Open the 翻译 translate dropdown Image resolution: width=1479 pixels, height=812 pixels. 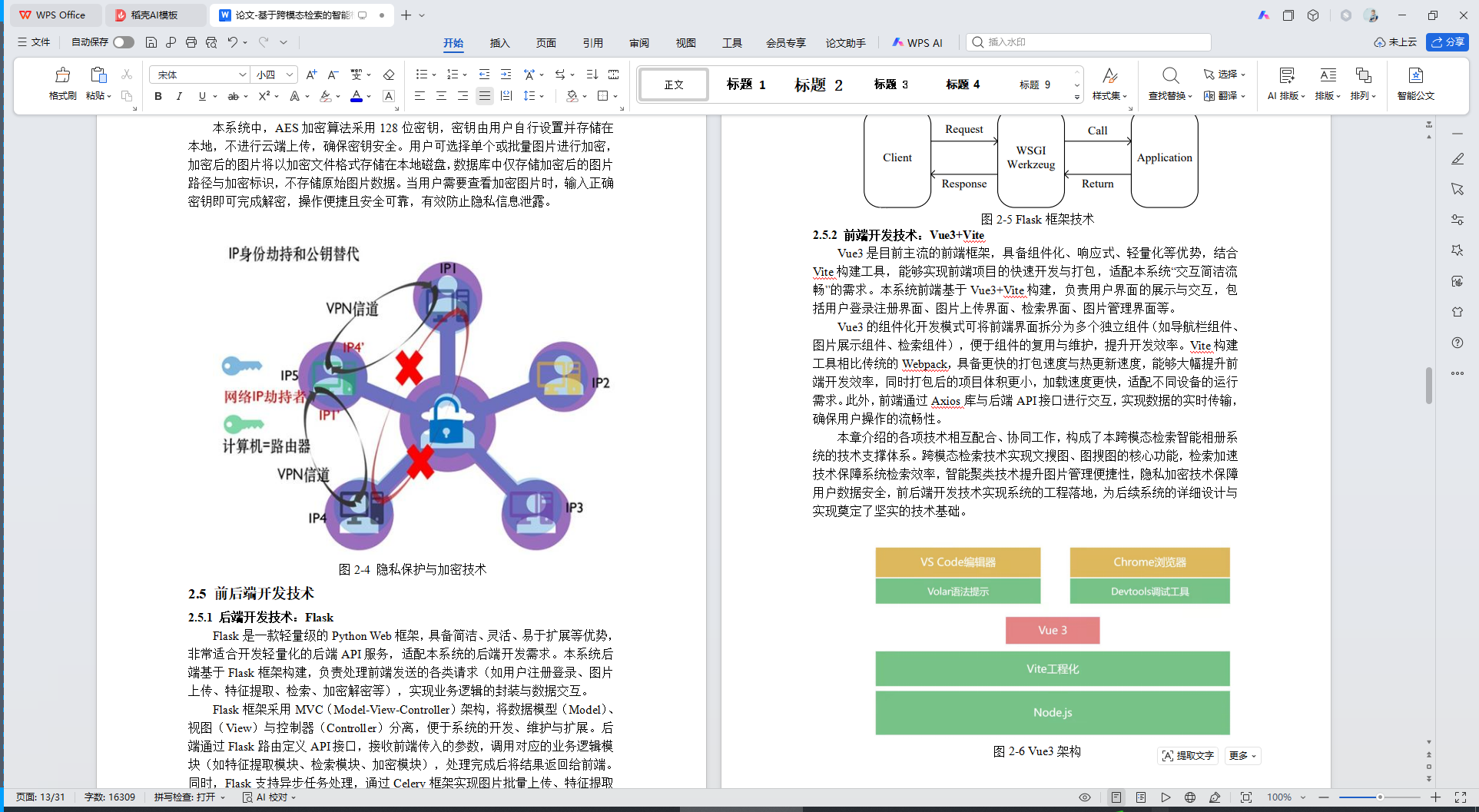1225,96
